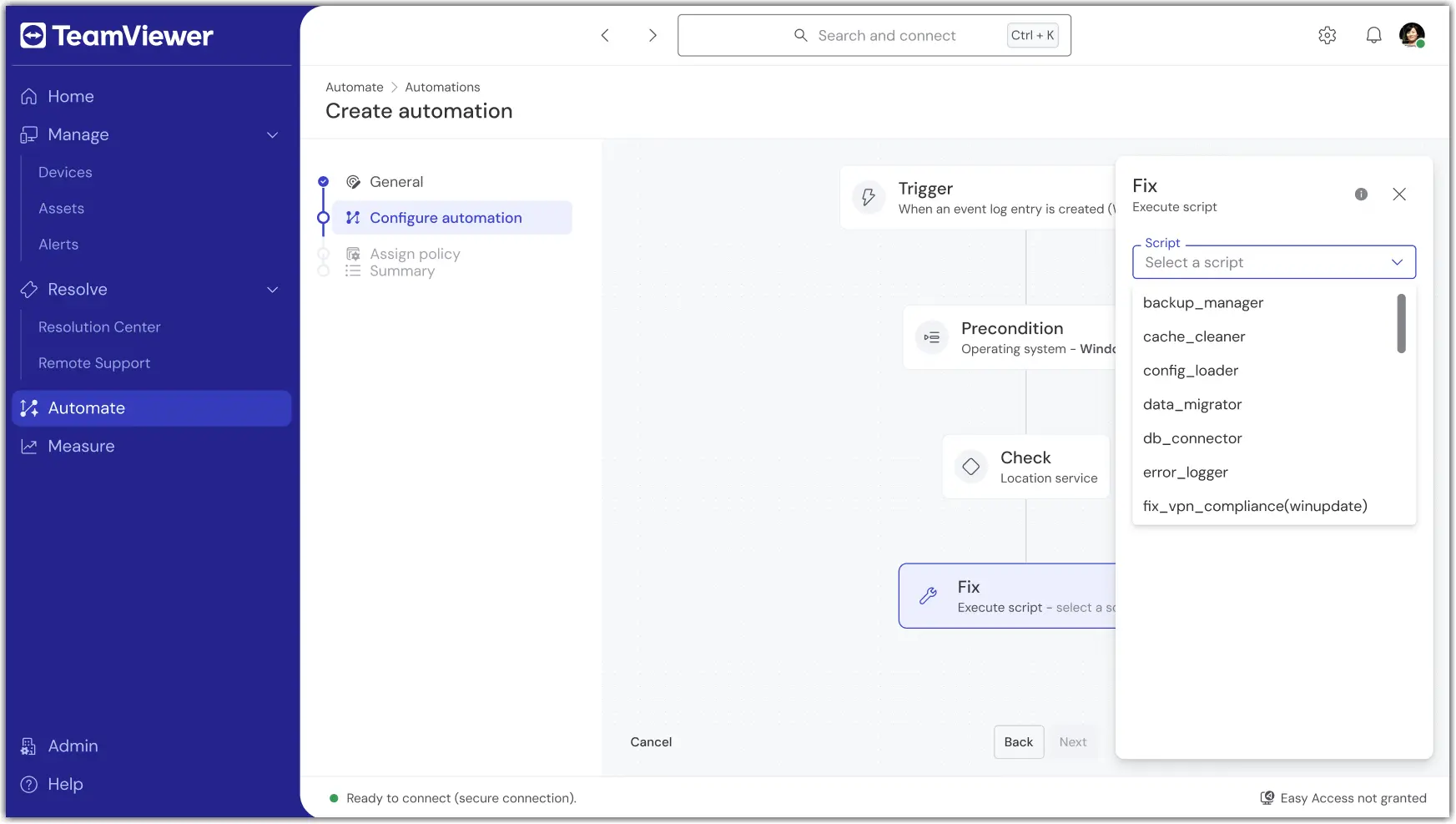Image resolution: width=1456 pixels, height=824 pixels.
Task: Click the Admin building icon
Action: 28,746
